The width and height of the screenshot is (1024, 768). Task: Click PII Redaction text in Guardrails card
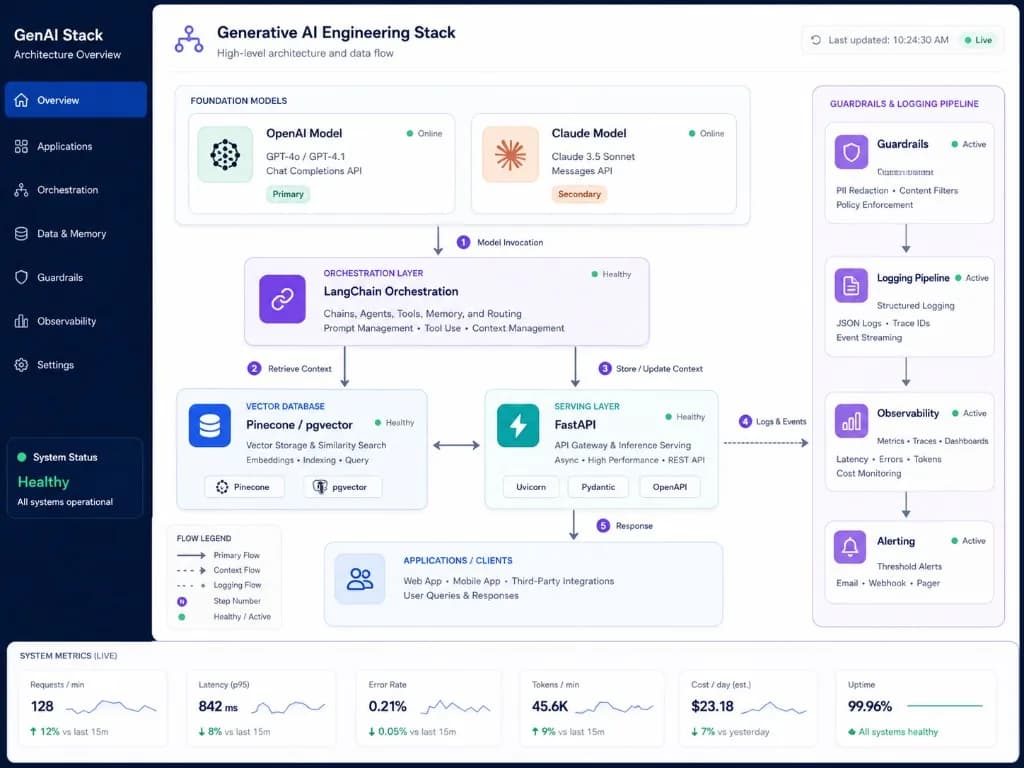[862, 191]
